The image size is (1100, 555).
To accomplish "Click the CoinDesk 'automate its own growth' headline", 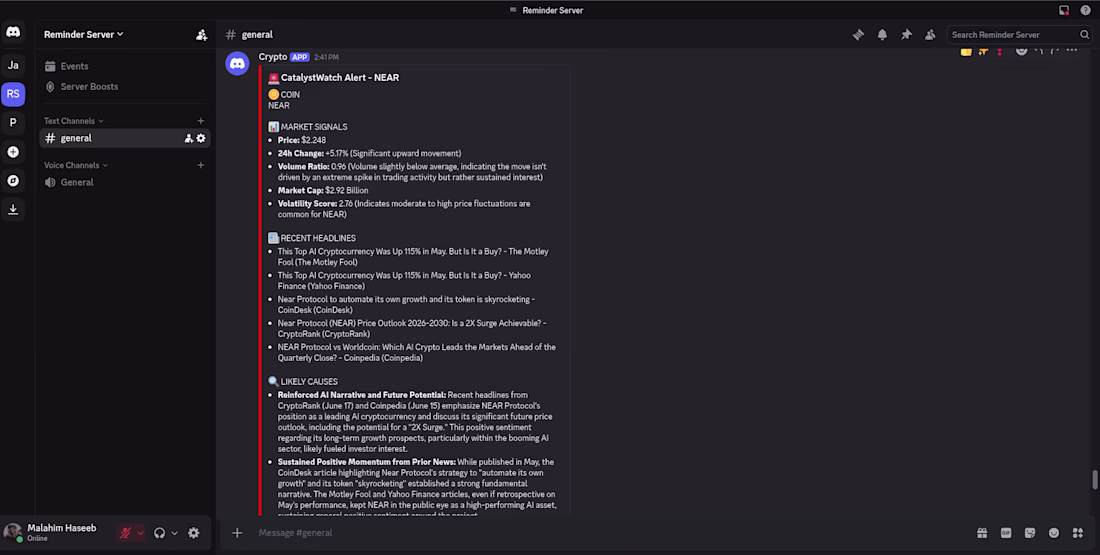I will 406,305.
